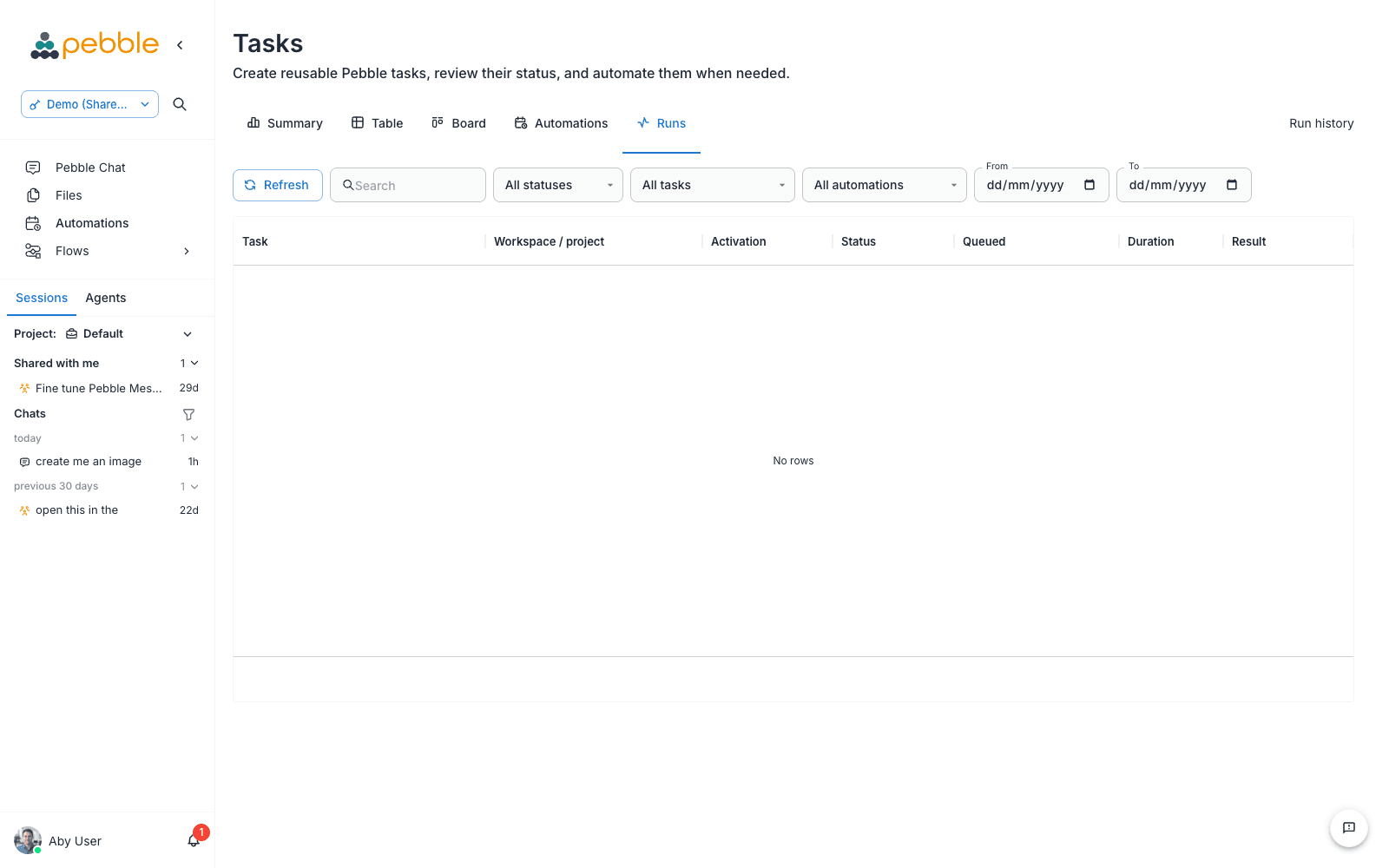Open the All automations dropdown
Image resolution: width=1389 pixels, height=868 pixels.
coord(885,185)
